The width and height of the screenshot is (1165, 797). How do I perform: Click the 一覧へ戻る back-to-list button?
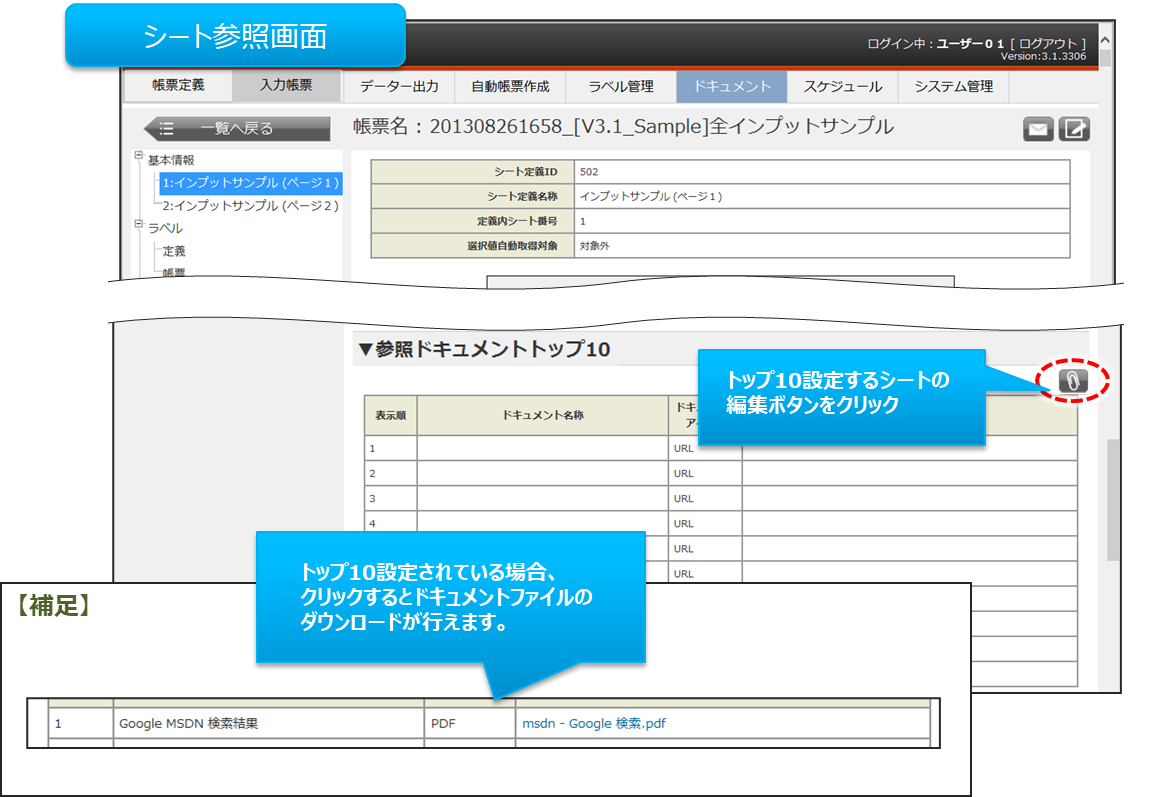(x=237, y=128)
